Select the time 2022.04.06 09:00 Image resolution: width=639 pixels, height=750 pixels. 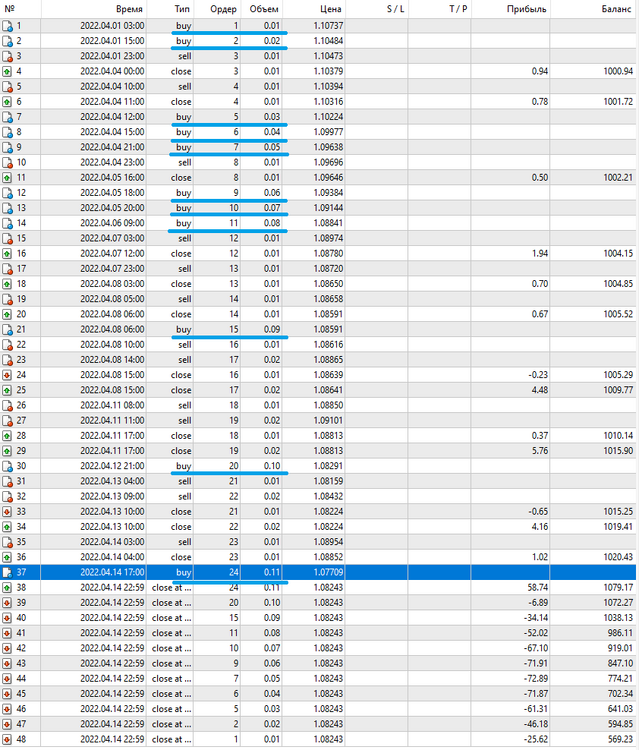[x=112, y=223]
